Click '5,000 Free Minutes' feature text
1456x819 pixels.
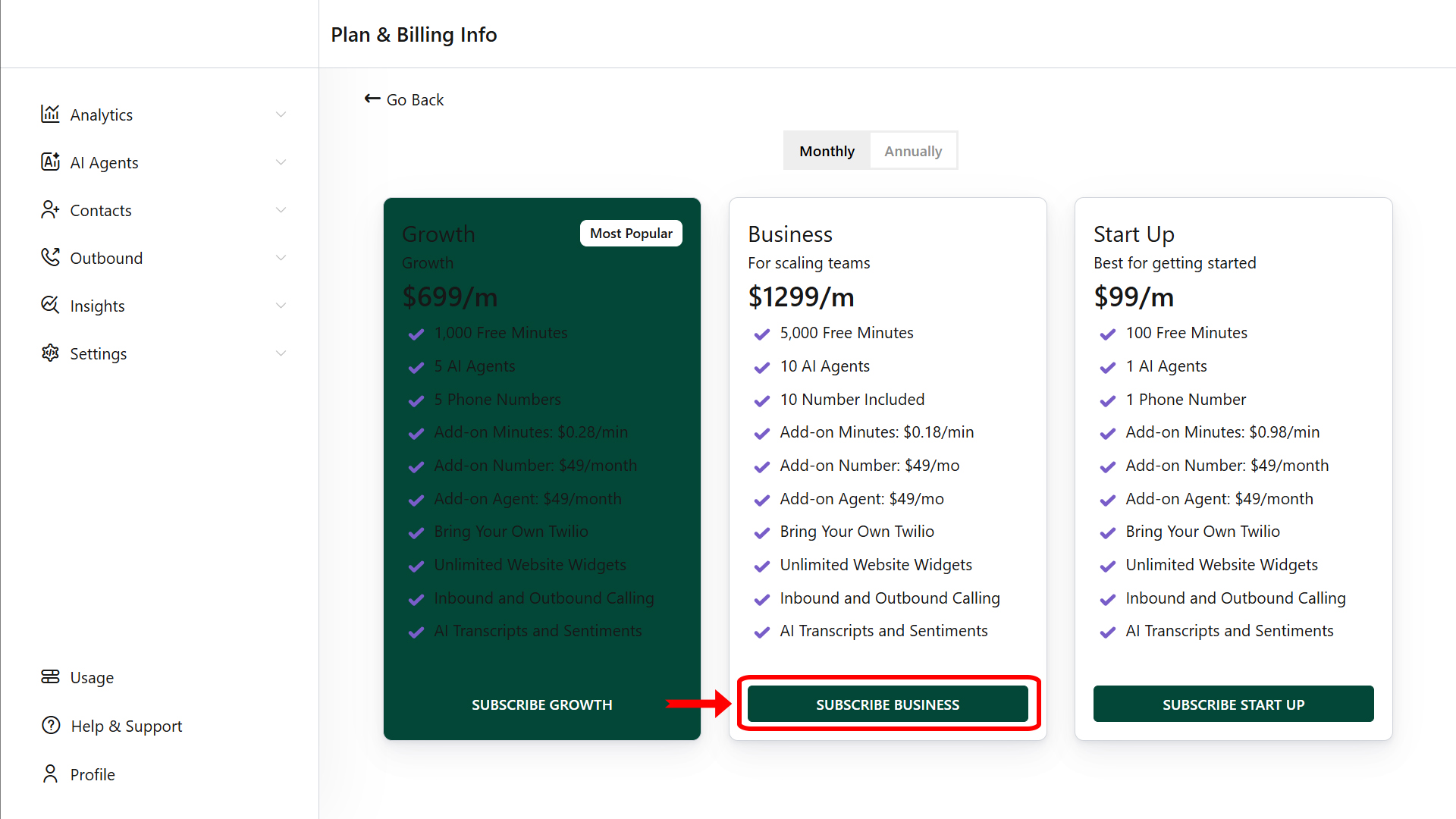tap(846, 332)
